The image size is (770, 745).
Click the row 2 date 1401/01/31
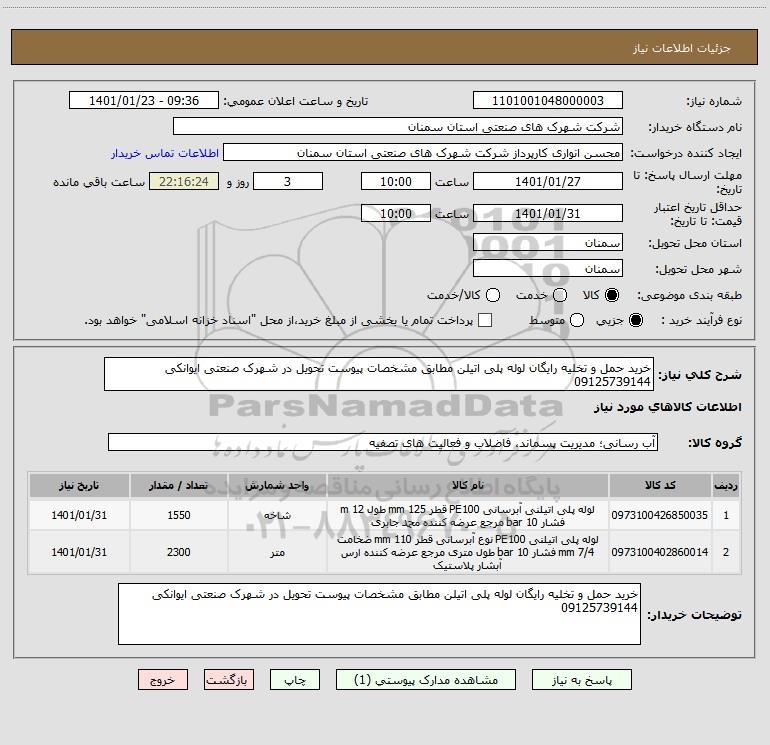(x=79, y=552)
